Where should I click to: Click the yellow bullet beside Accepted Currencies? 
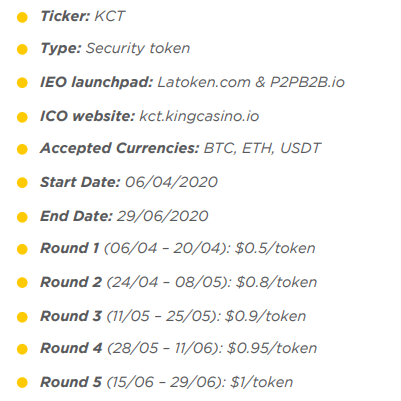(x=22, y=149)
